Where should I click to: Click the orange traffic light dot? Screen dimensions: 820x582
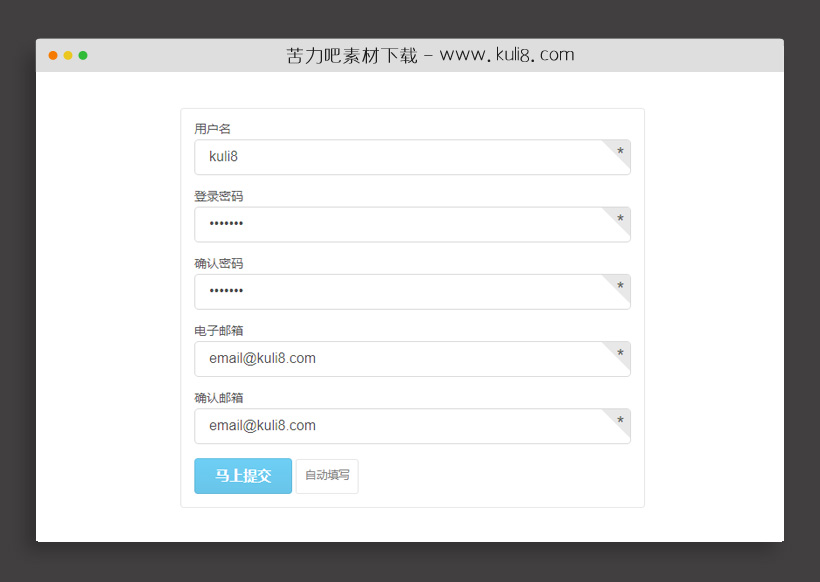point(68,56)
